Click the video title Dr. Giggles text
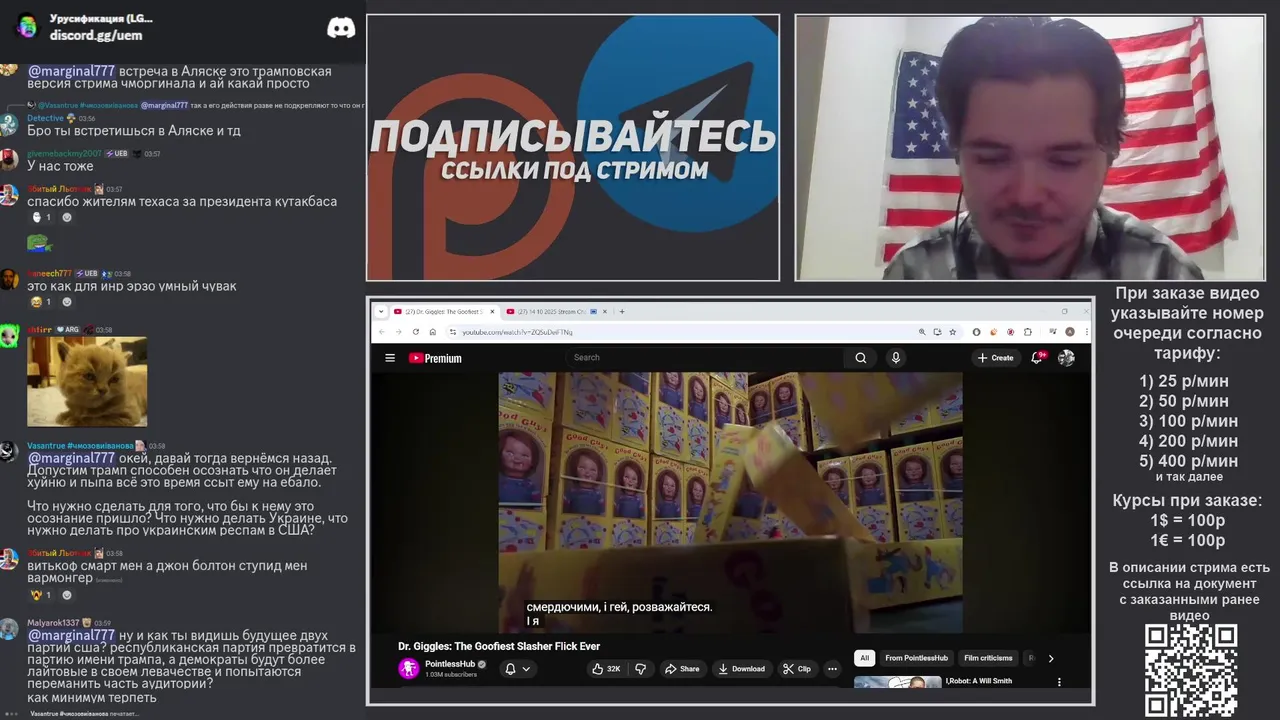1280x720 pixels. tap(499, 646)
